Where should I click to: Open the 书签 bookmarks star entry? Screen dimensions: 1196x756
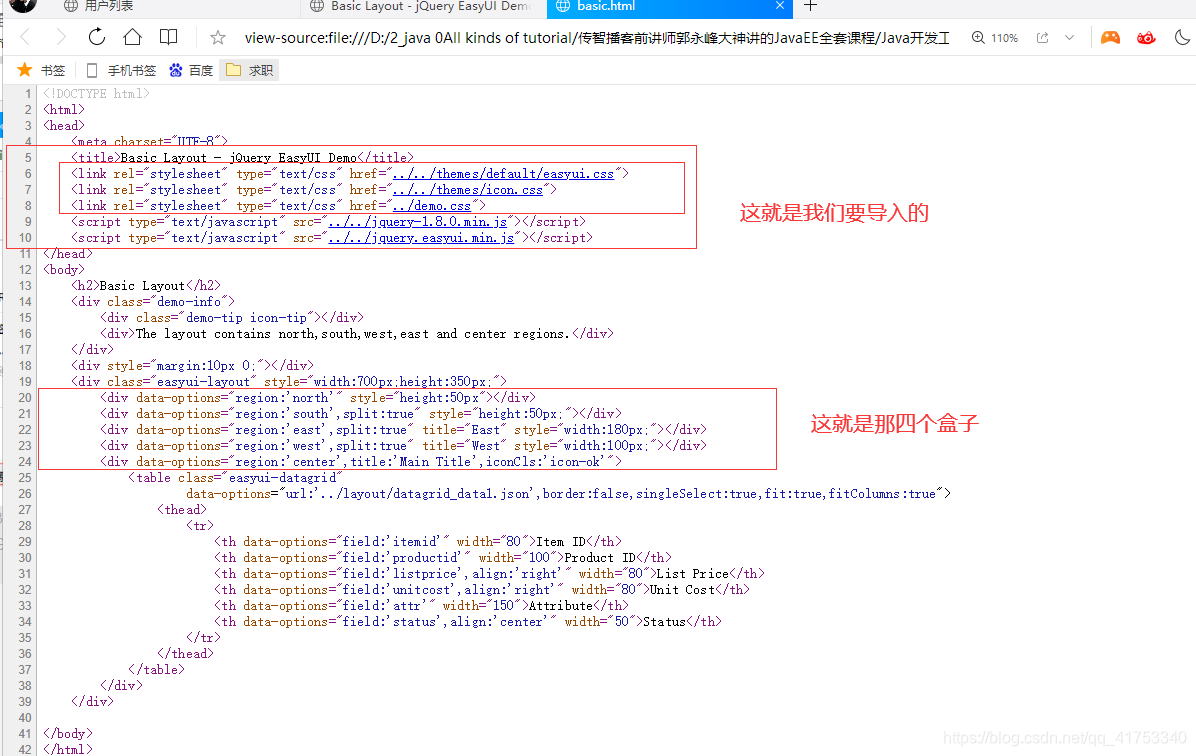click(x=41, y=70)
